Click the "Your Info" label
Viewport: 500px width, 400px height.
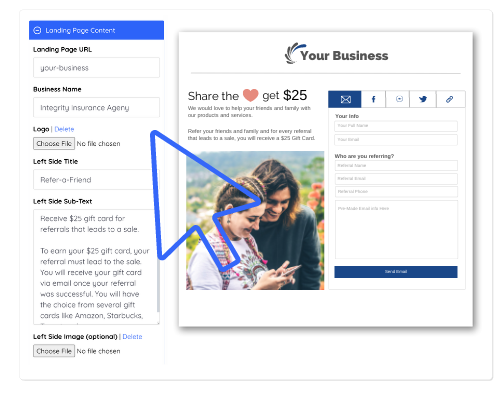coord(347,116)
